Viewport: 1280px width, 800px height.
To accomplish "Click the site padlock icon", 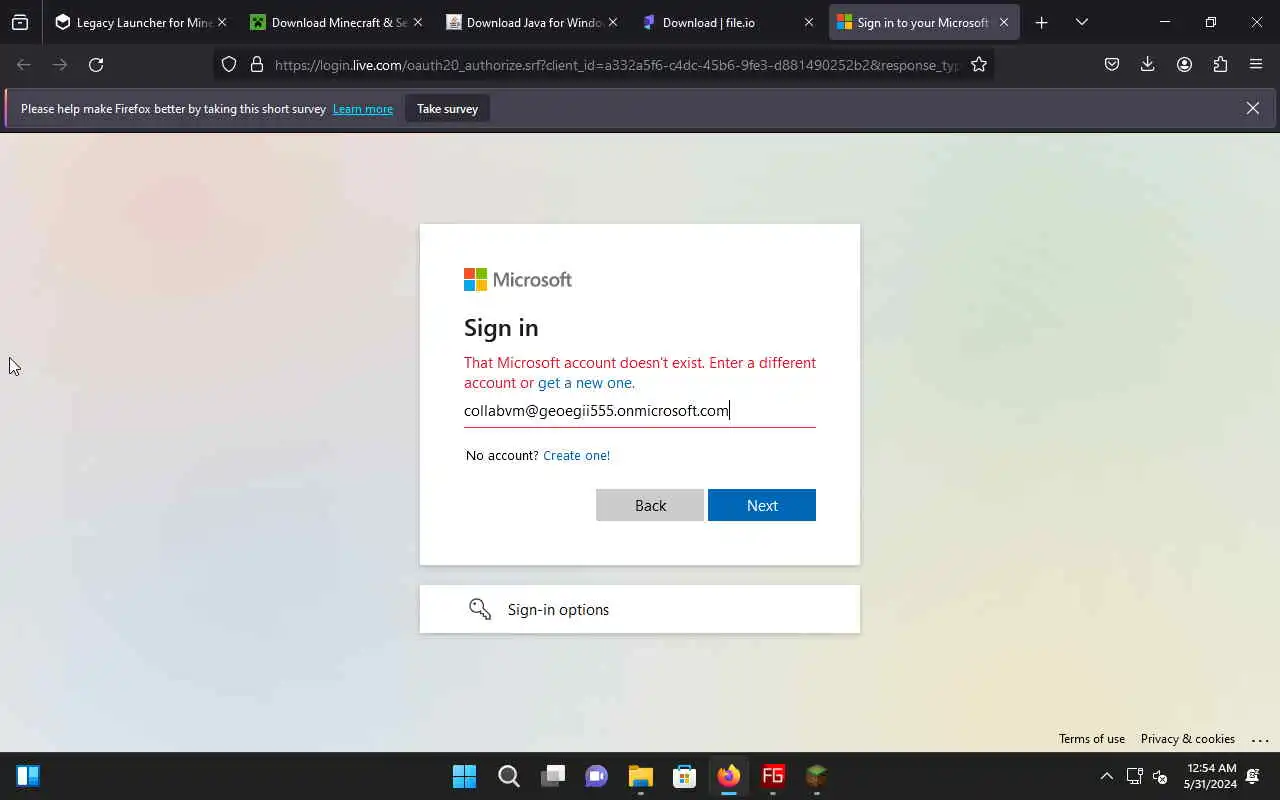I will [257, 65].
